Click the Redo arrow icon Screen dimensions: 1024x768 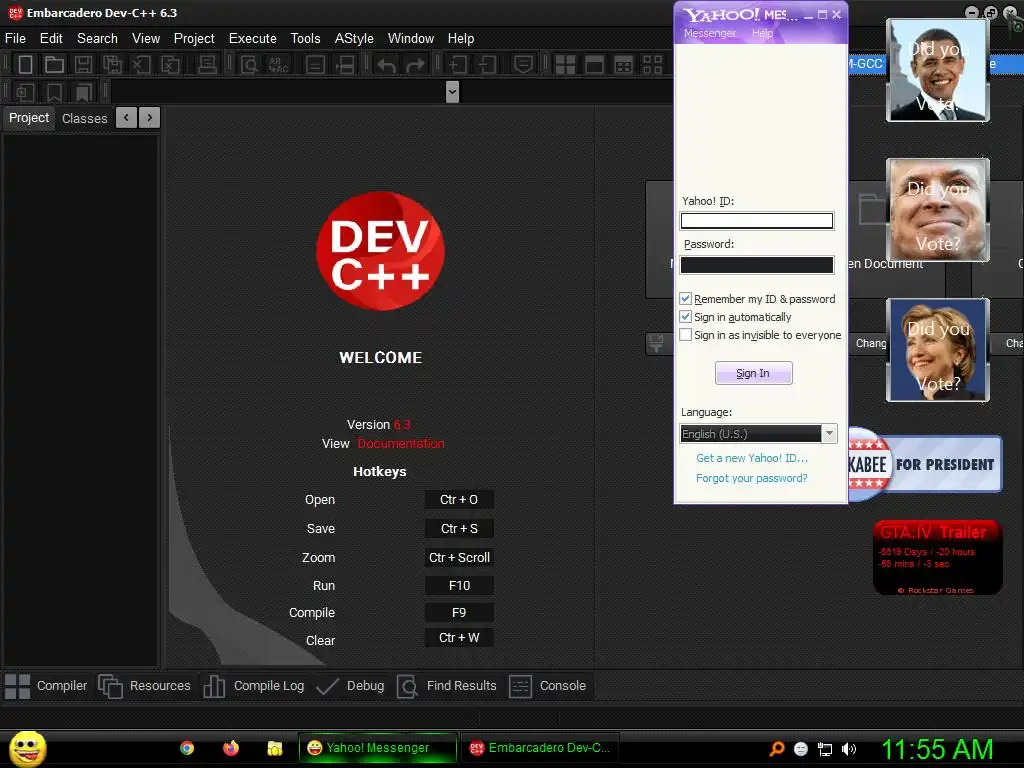(415, 65)
